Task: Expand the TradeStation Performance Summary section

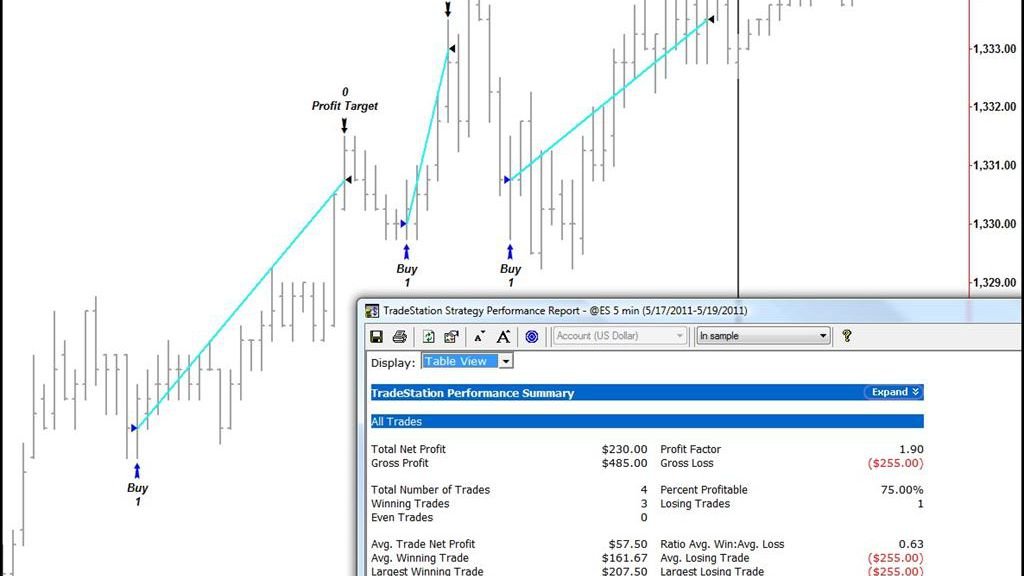Action: 895,392
